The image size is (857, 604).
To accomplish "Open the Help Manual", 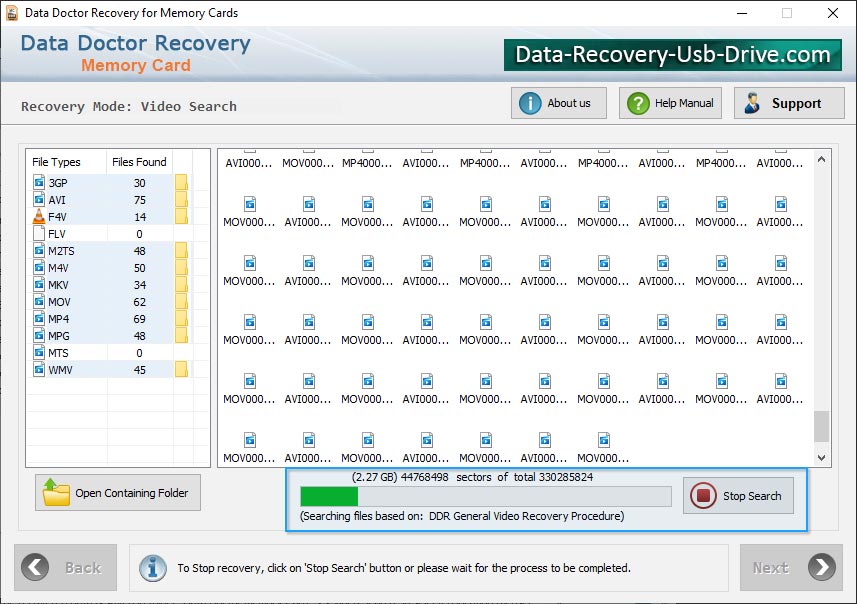I will click(x=670, y=103).
